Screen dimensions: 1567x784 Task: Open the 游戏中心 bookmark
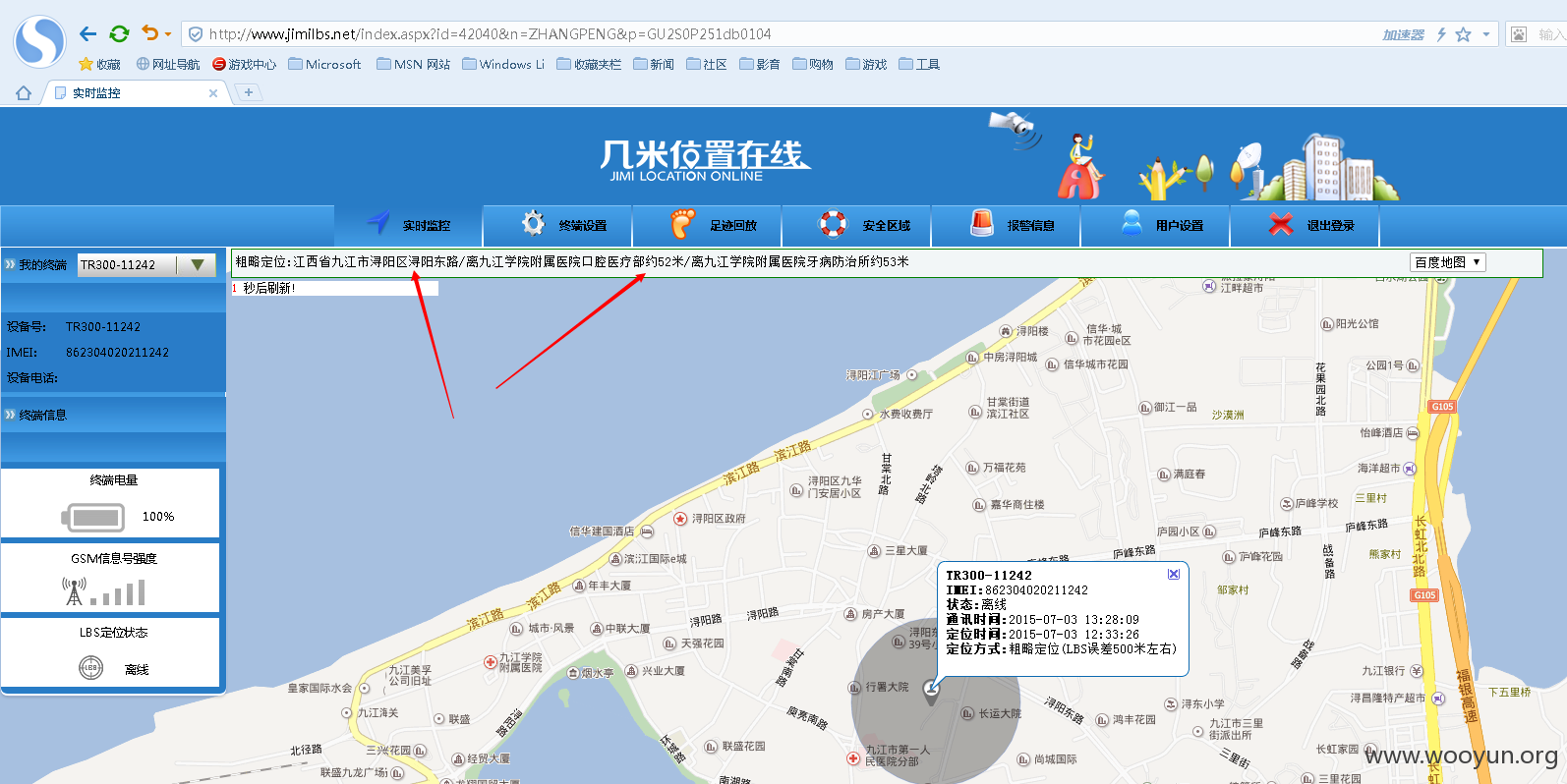tap(244, 64)
